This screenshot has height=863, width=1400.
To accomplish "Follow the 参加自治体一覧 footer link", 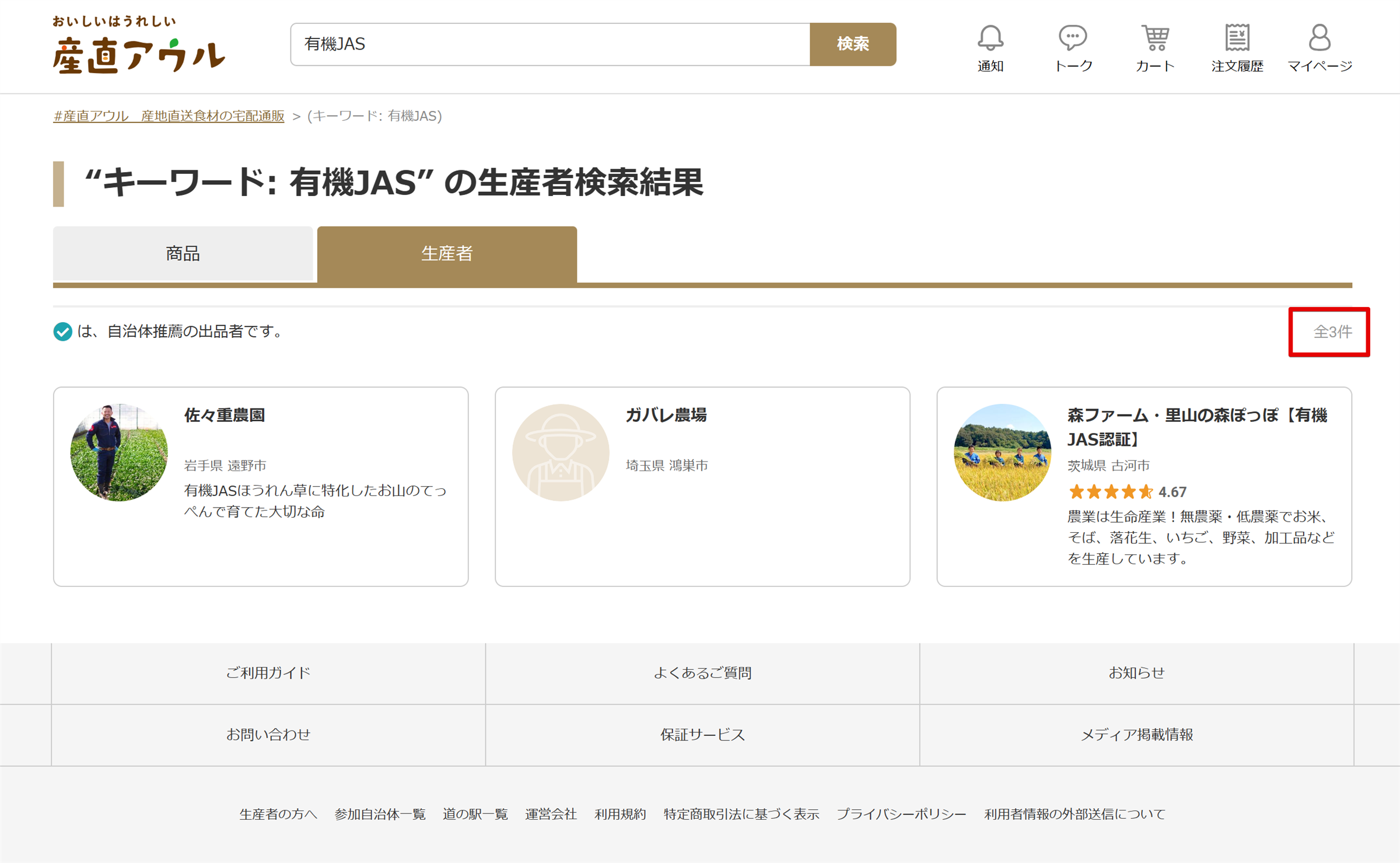I will click(380, 814).
